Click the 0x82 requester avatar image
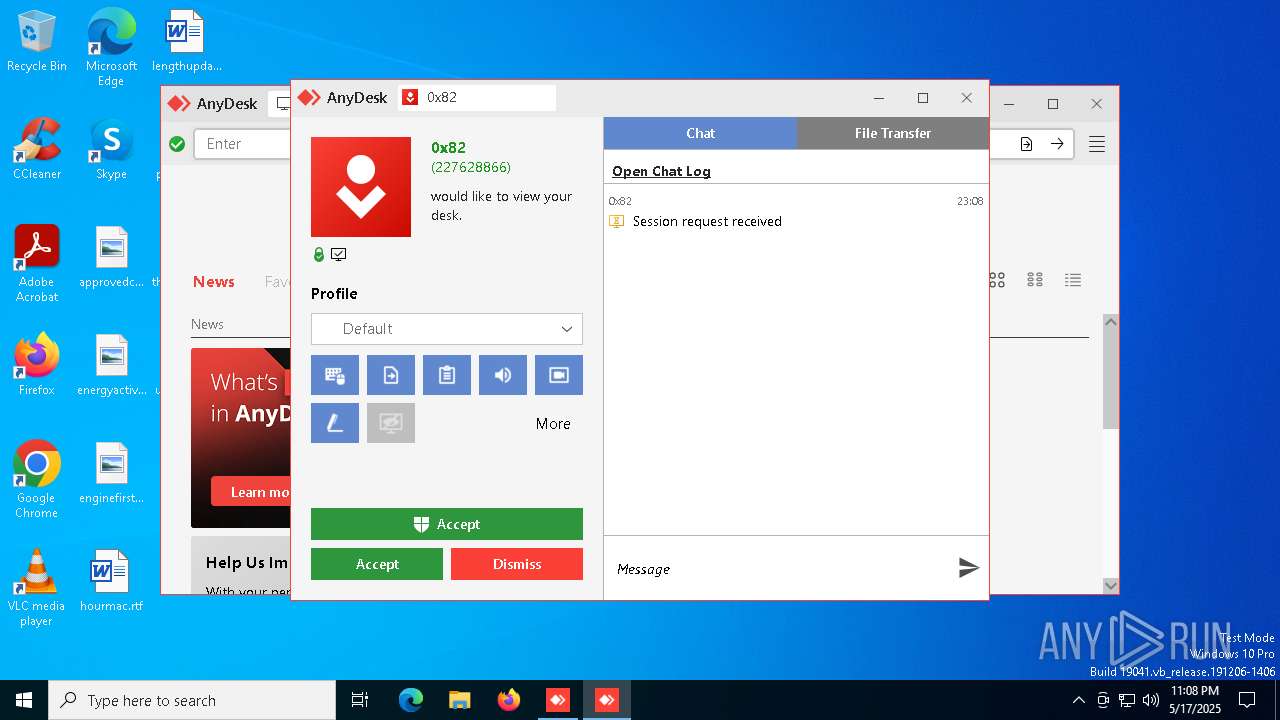Screen dimensions: 1280x720 click(x=361, y=187)
